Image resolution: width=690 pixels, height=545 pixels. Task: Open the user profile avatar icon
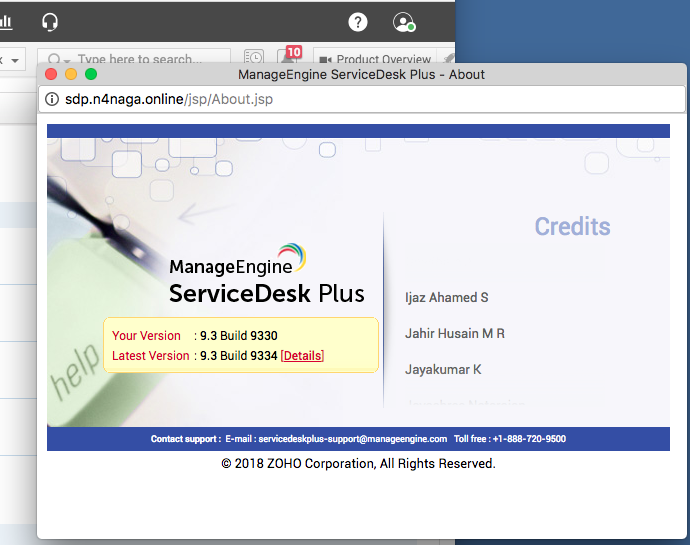(404, 22)
